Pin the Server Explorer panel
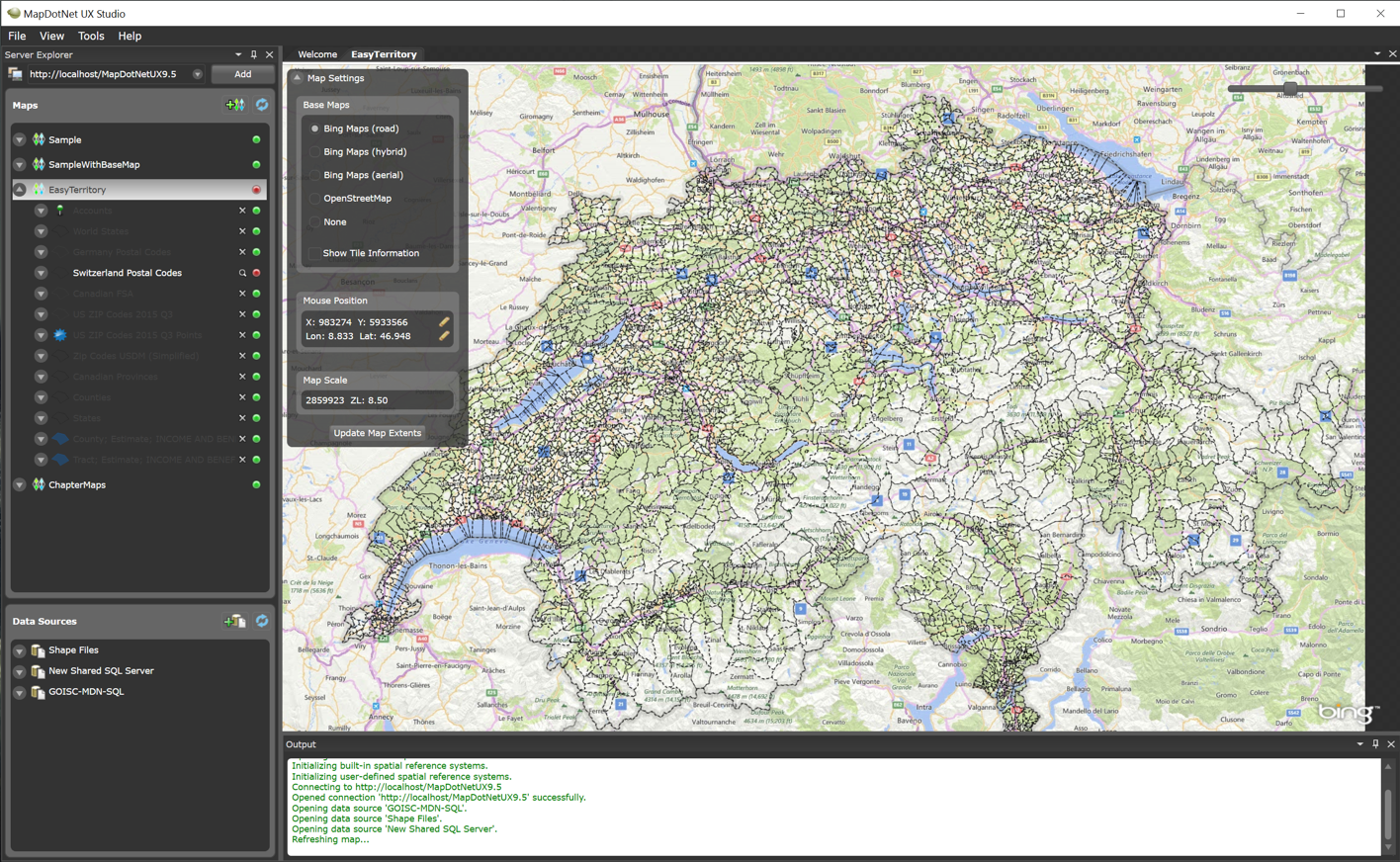This screenshot has width=1400, height=862. pyautogui.click(x=254, y=54)
